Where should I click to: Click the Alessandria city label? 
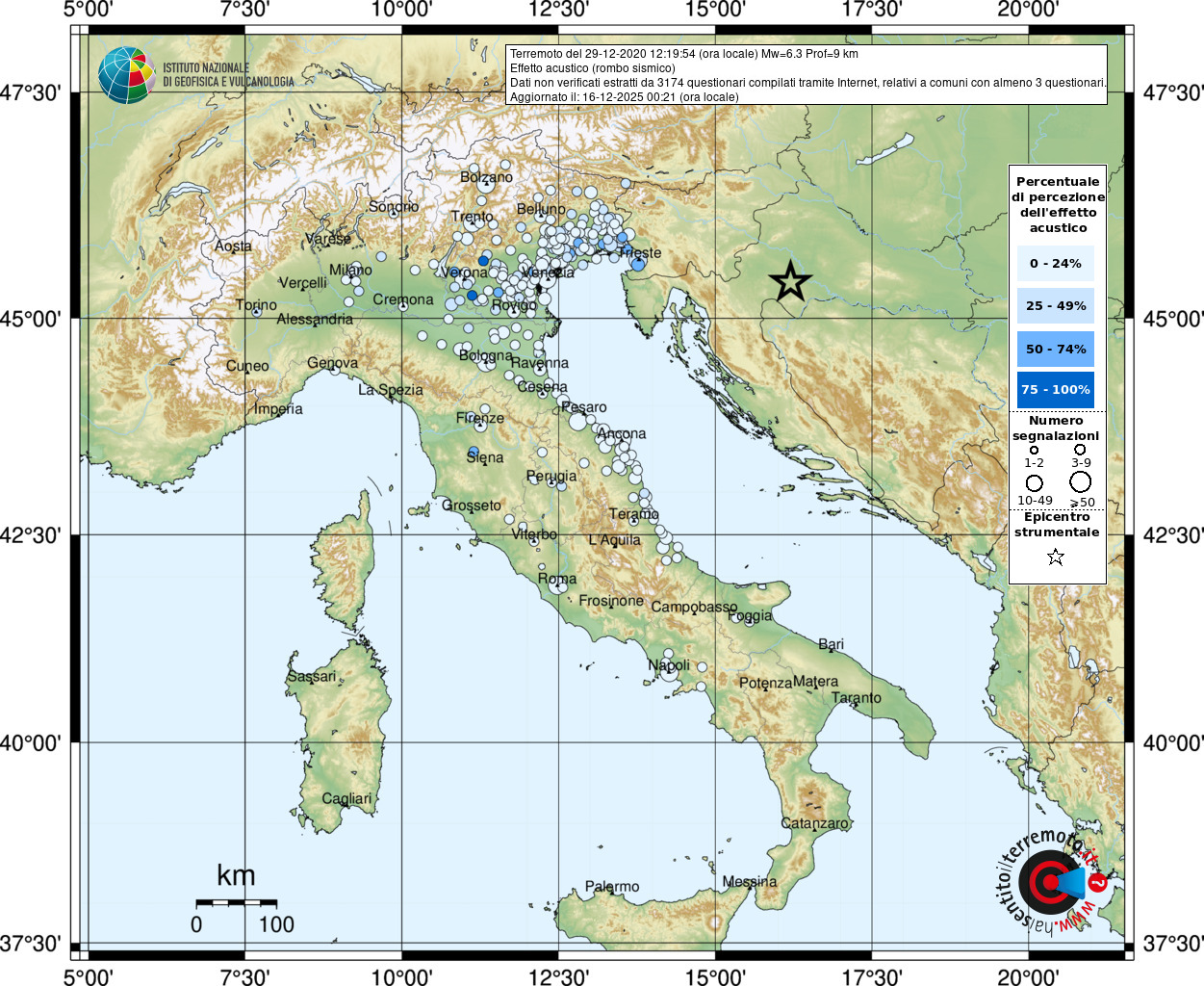click(315, 319)
